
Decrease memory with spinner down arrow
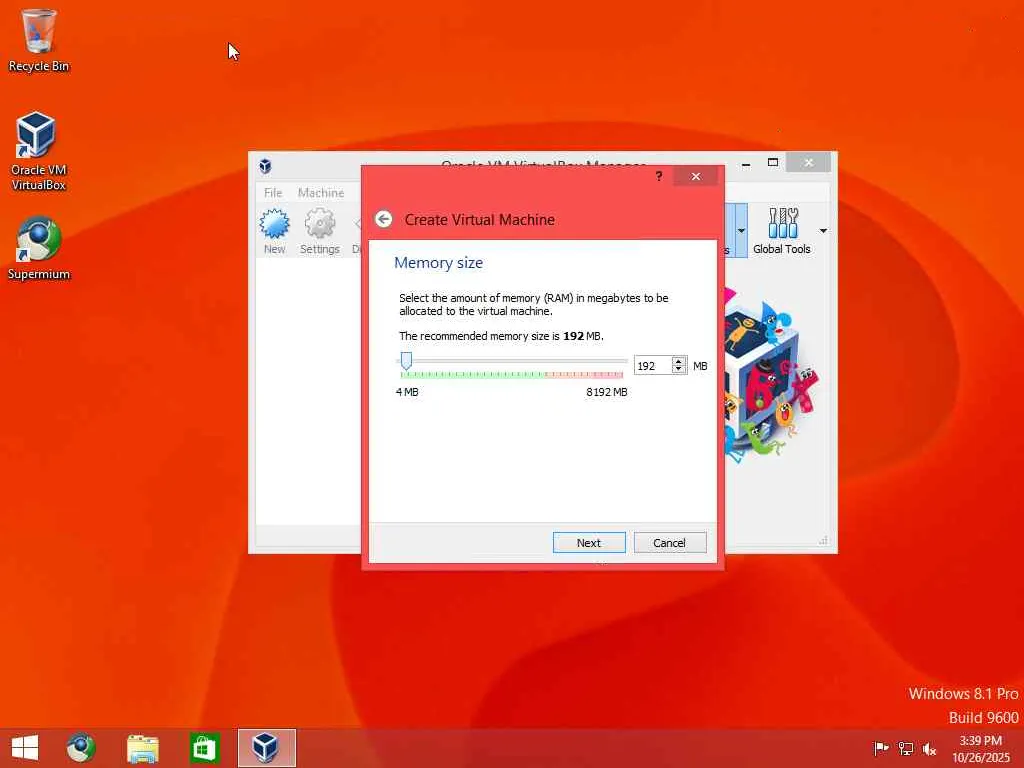click(x=679, y=370)
